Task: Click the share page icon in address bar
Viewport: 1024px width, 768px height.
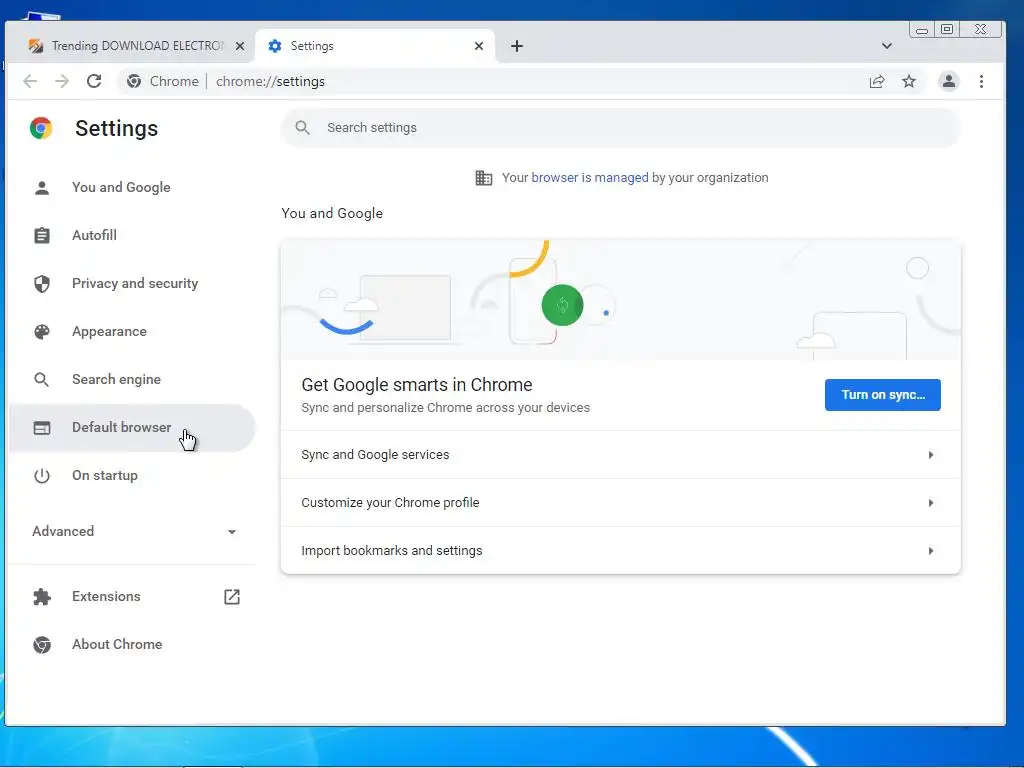Action: pos(877,81)
